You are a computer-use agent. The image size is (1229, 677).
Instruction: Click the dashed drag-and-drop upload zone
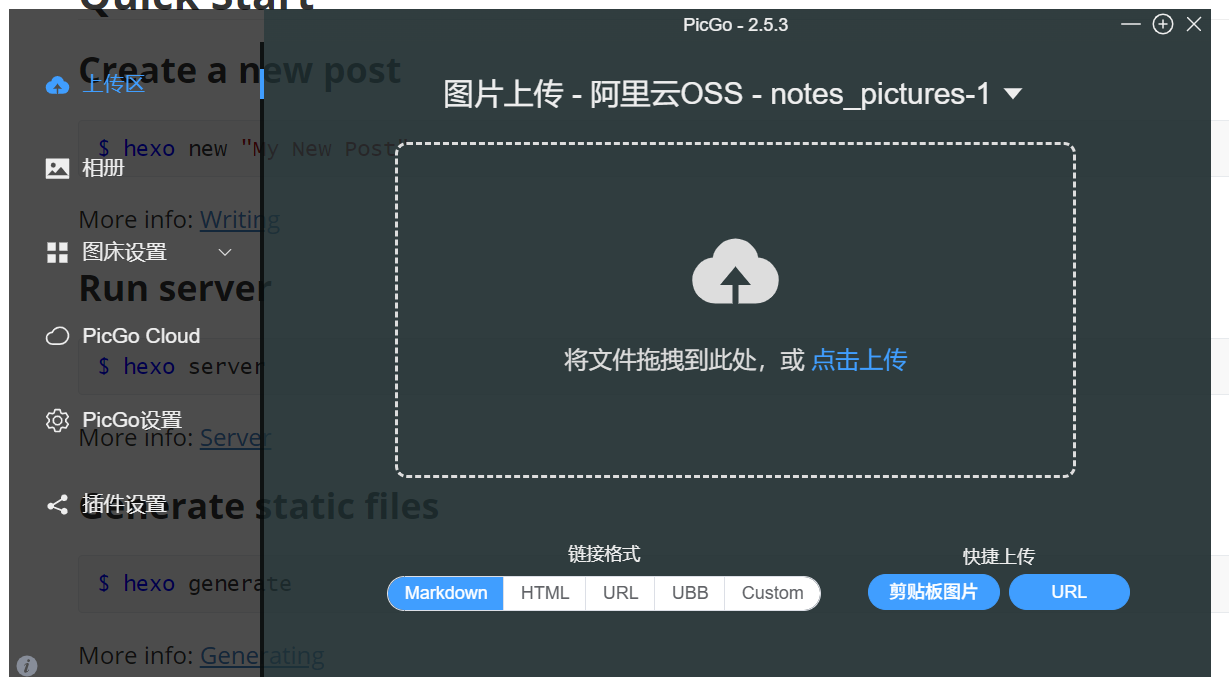735,310
